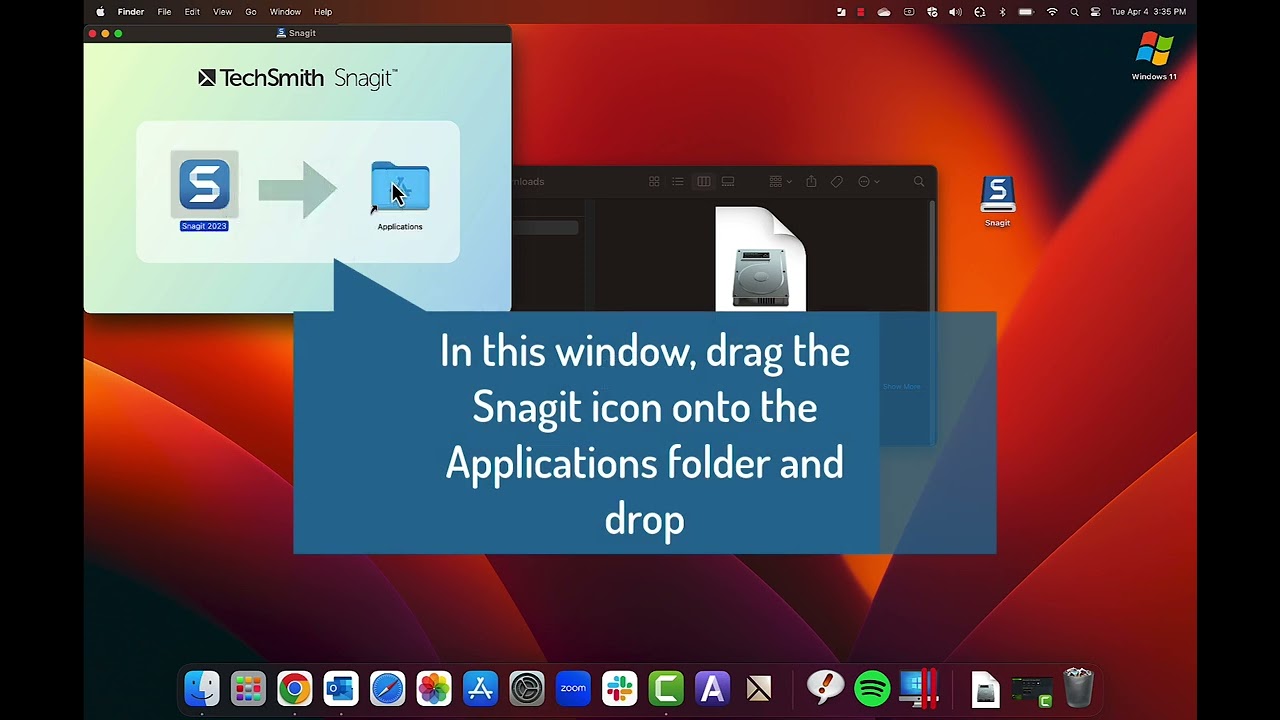Open the disk image document in Dock
The width and height of the screenshot is (1280, 720).
click(985, 689)
